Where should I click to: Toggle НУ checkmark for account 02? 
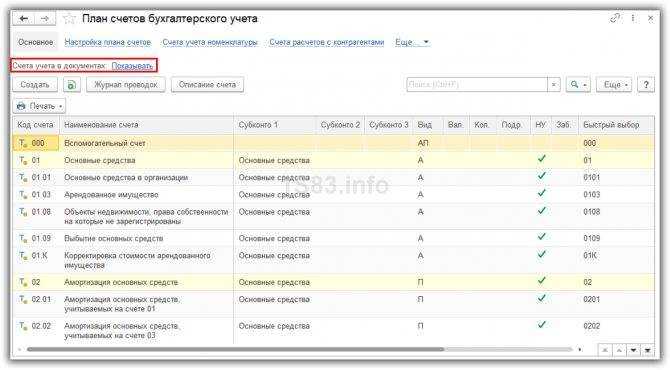tap(541, 281)
